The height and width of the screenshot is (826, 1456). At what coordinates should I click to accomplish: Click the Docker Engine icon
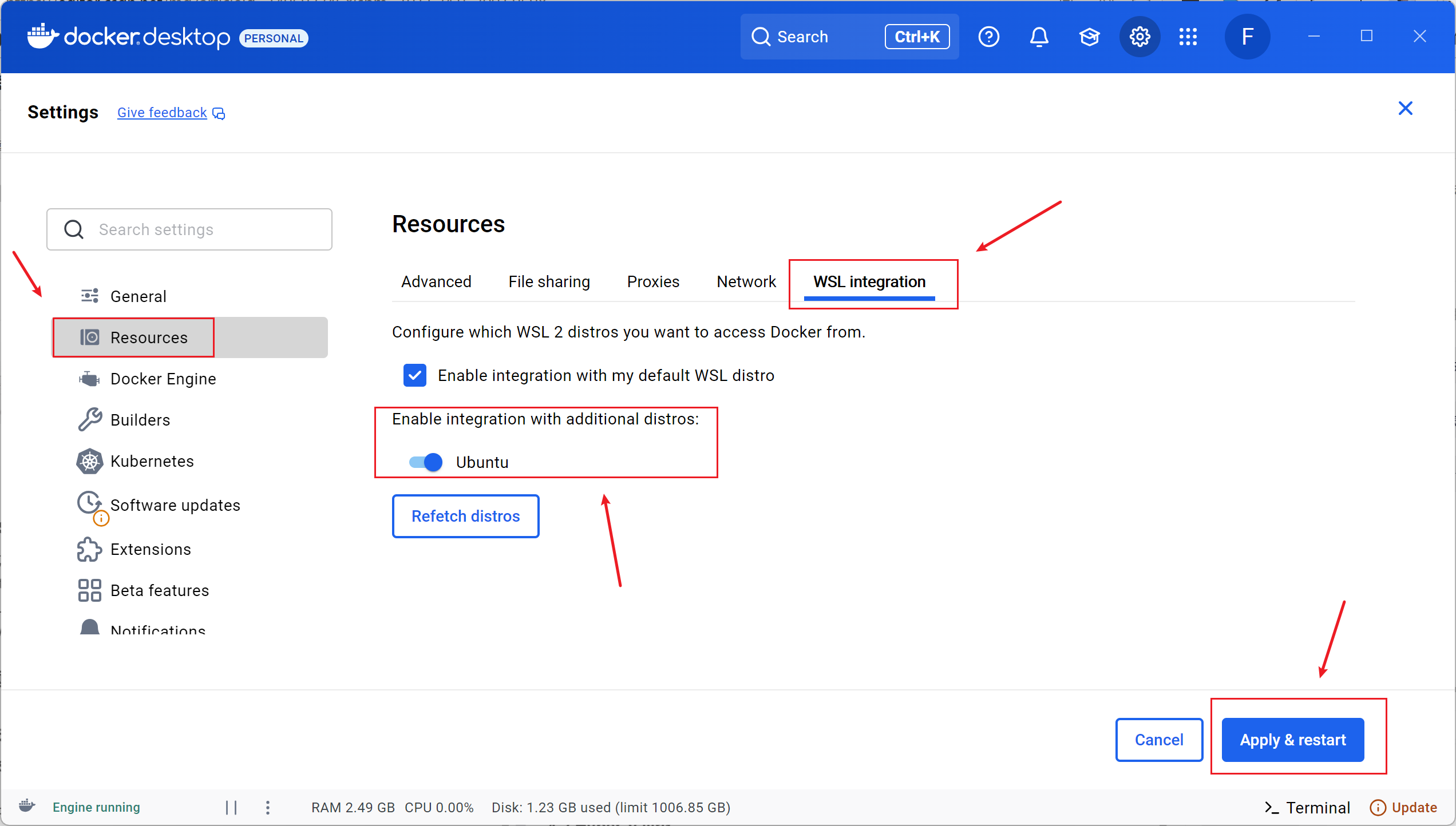click(89, 379)
